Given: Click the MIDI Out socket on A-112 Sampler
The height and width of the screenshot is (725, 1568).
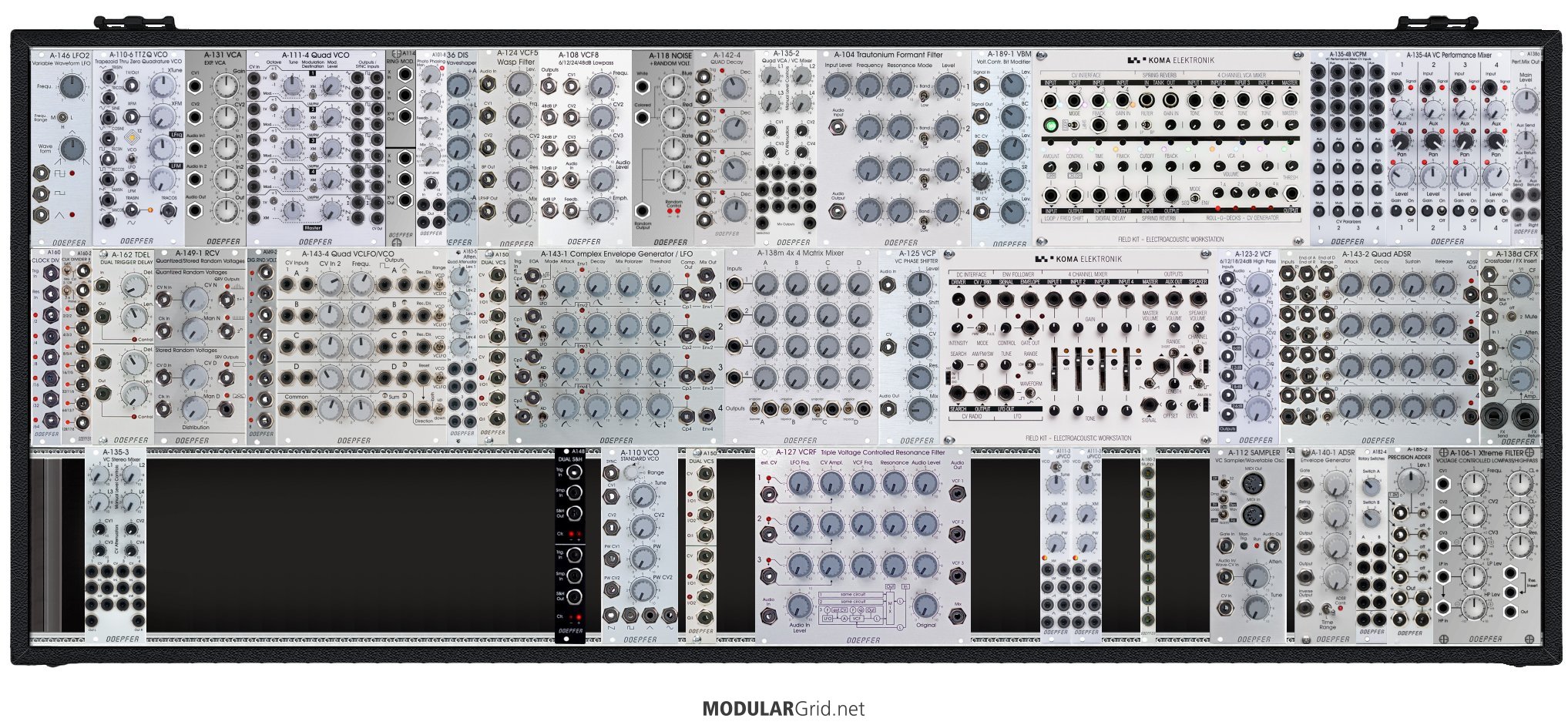Looking at the screenshot, I should point(1254,485).
